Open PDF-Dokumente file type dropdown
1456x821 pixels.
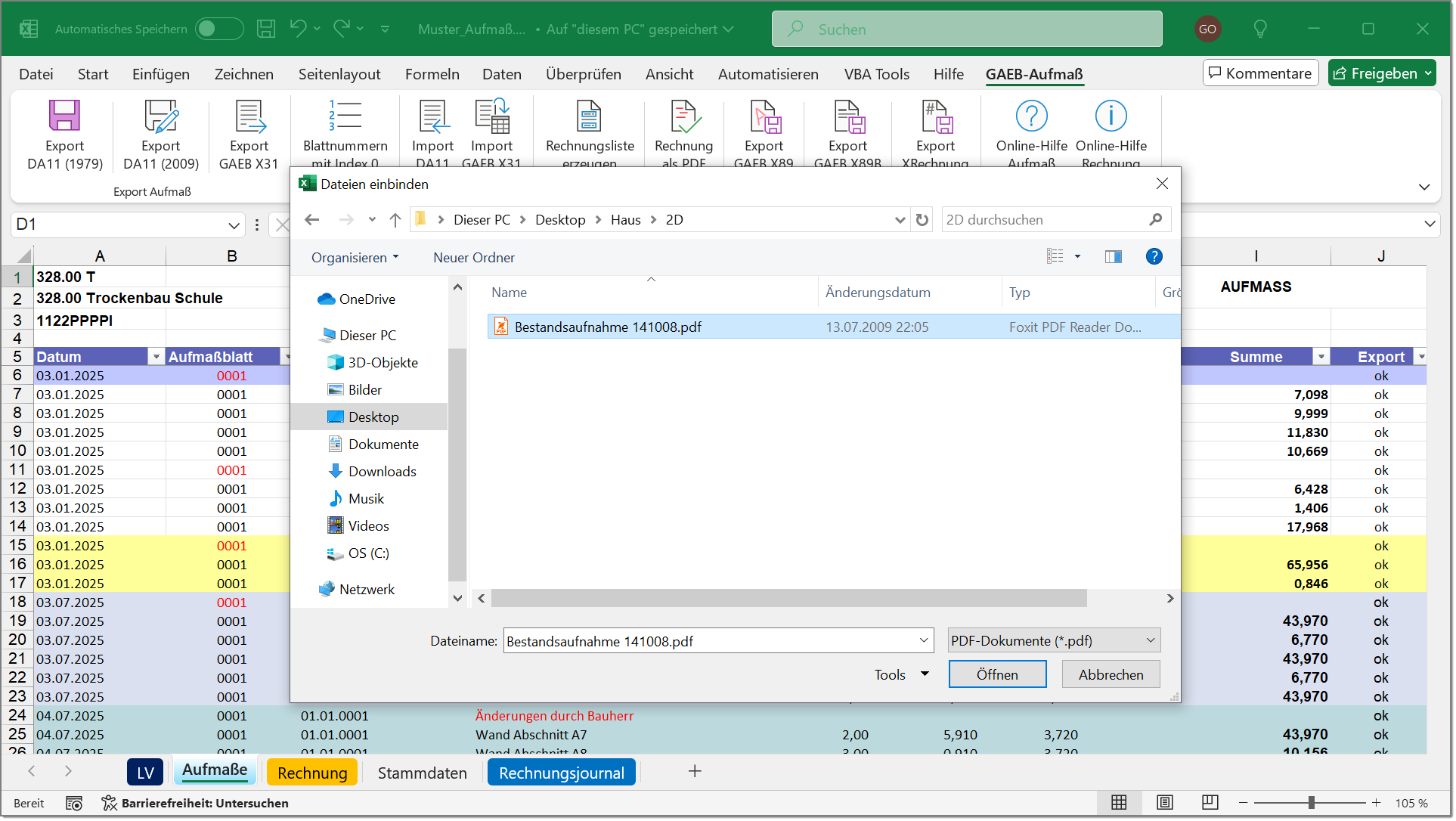[1054, 641]
